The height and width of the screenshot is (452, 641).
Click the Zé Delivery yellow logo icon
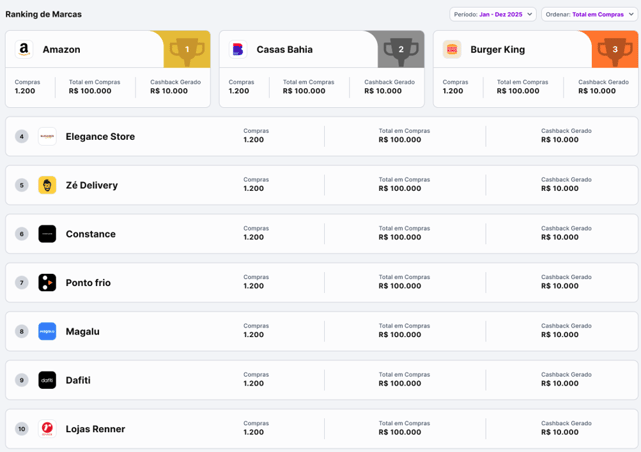[x=47, y=185]
